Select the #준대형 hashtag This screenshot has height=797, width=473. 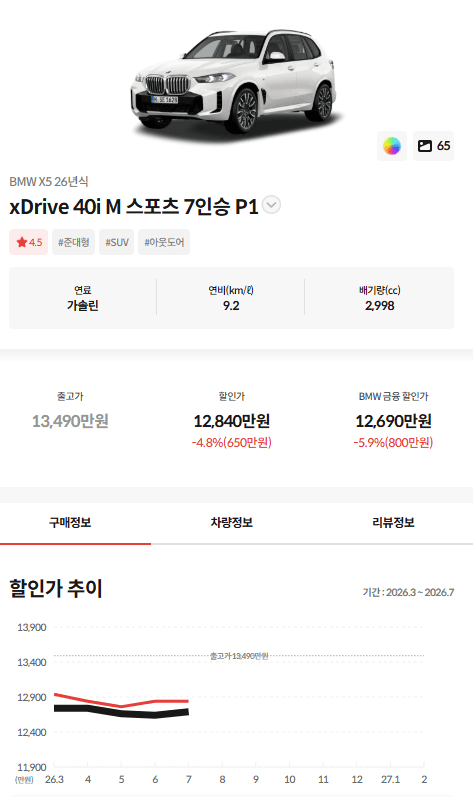pyautogui.click(x=73, y=242)
